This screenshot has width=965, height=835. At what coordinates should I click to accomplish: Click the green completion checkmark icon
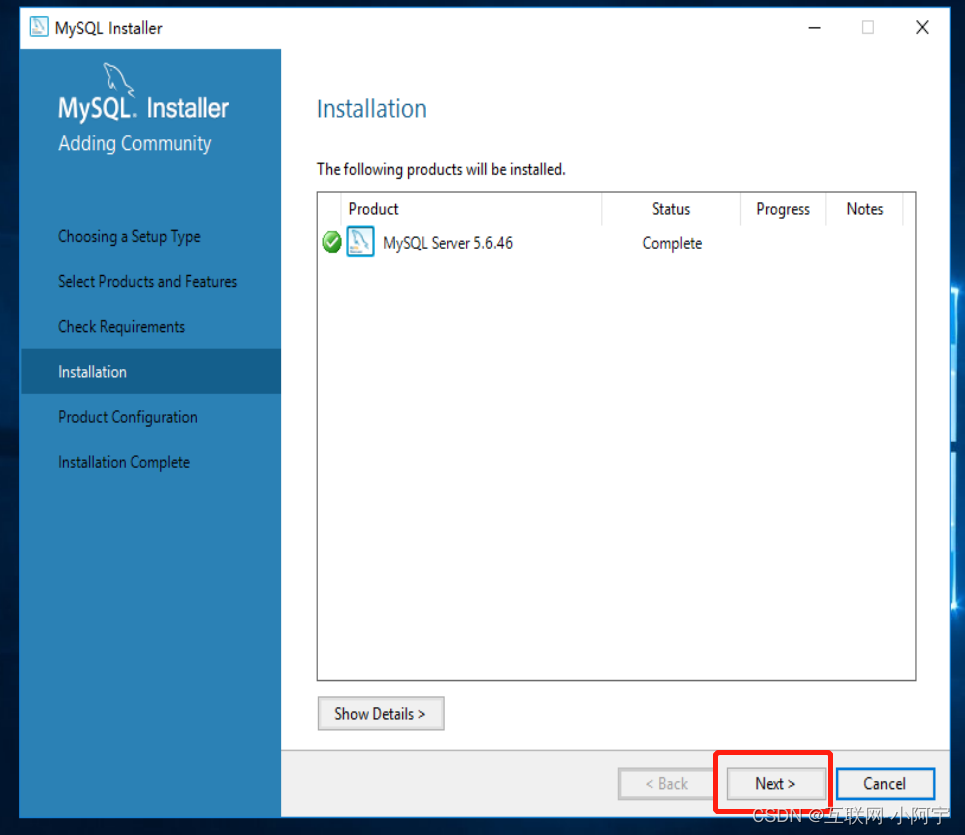click(331, 242)
